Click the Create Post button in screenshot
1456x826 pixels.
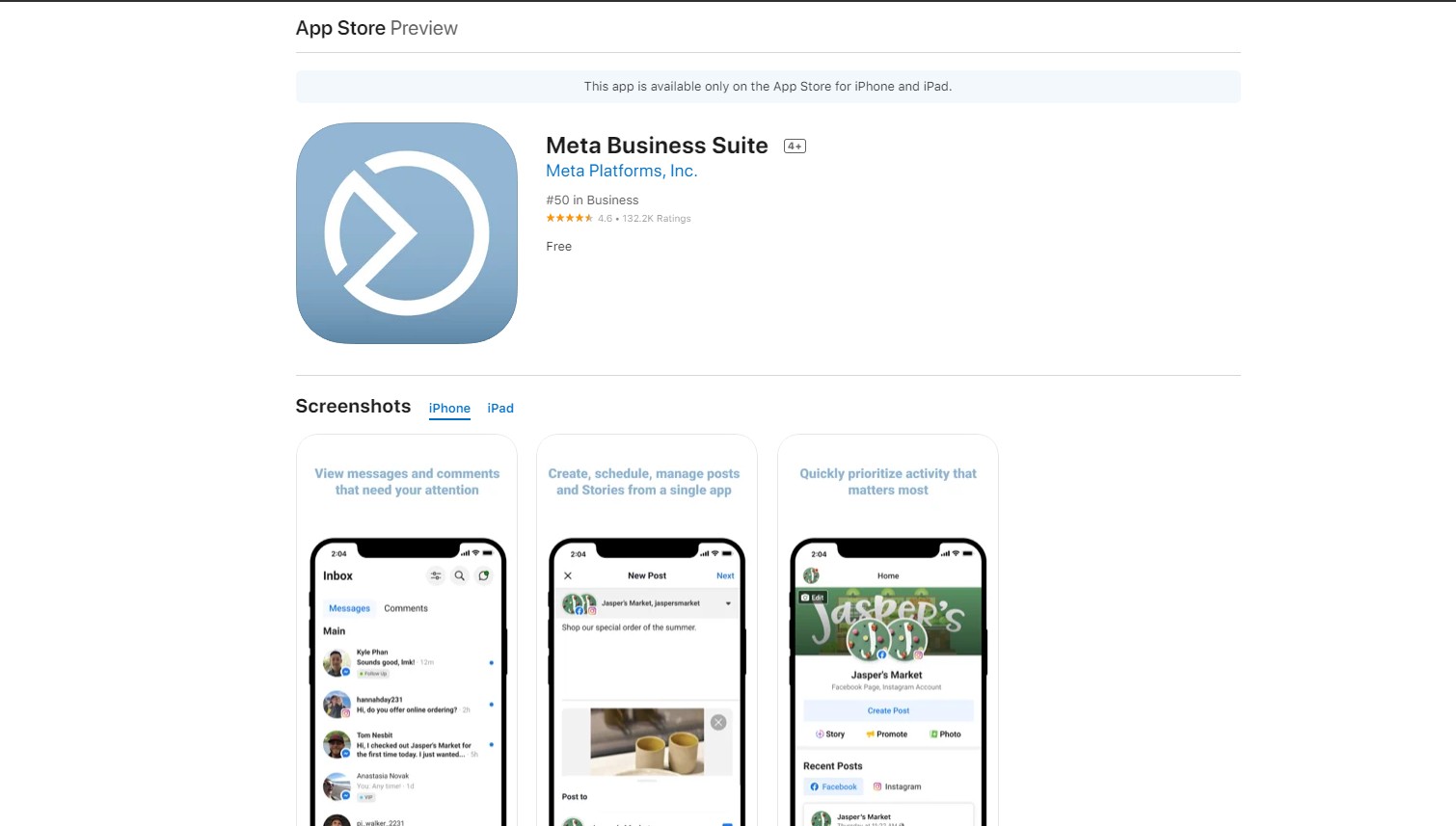(x=888, y=710)
